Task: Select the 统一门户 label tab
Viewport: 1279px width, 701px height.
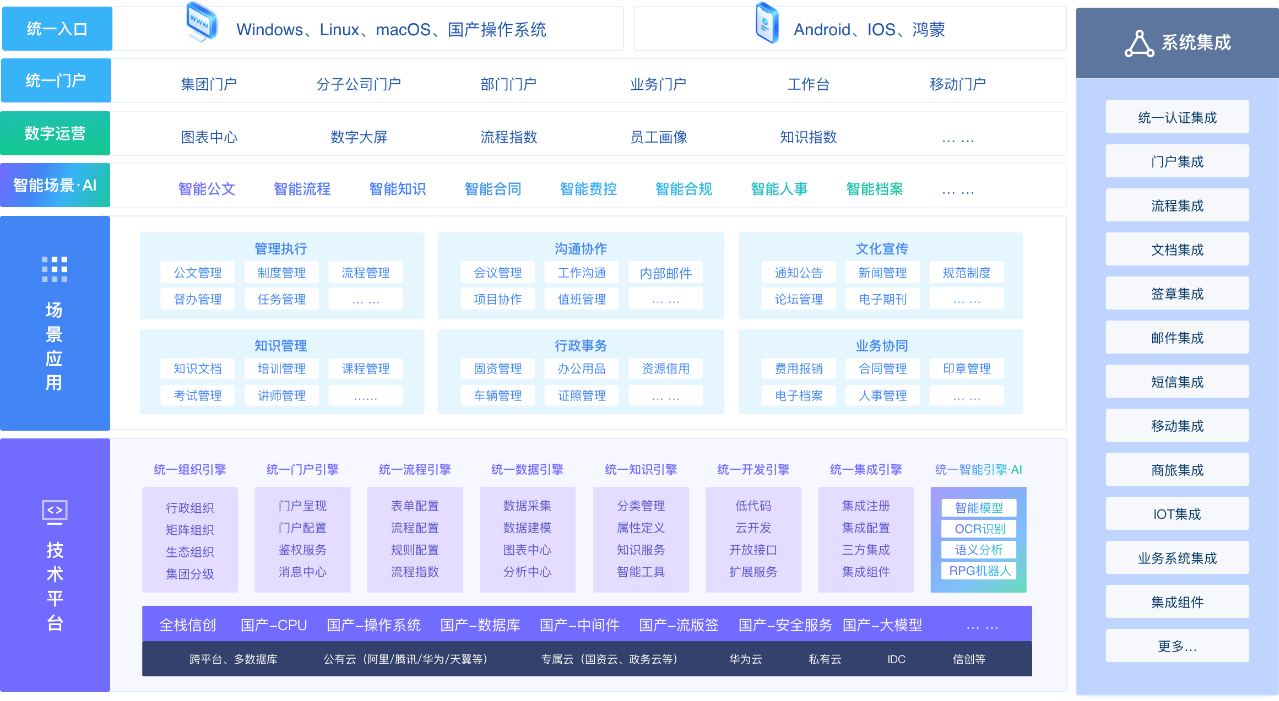Action: (x=56, y=81)
